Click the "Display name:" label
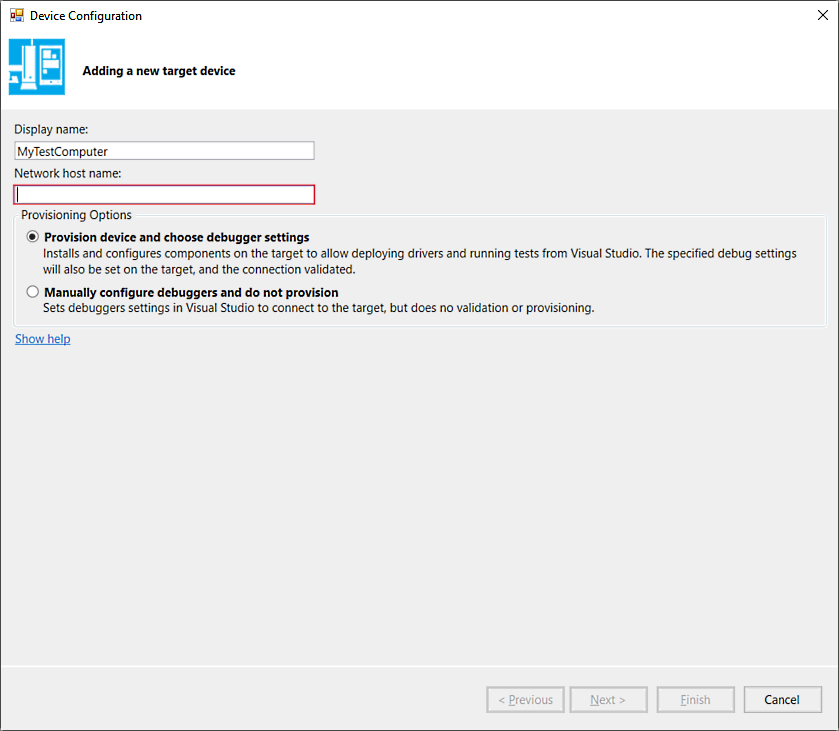 click(x=44, y=129)
